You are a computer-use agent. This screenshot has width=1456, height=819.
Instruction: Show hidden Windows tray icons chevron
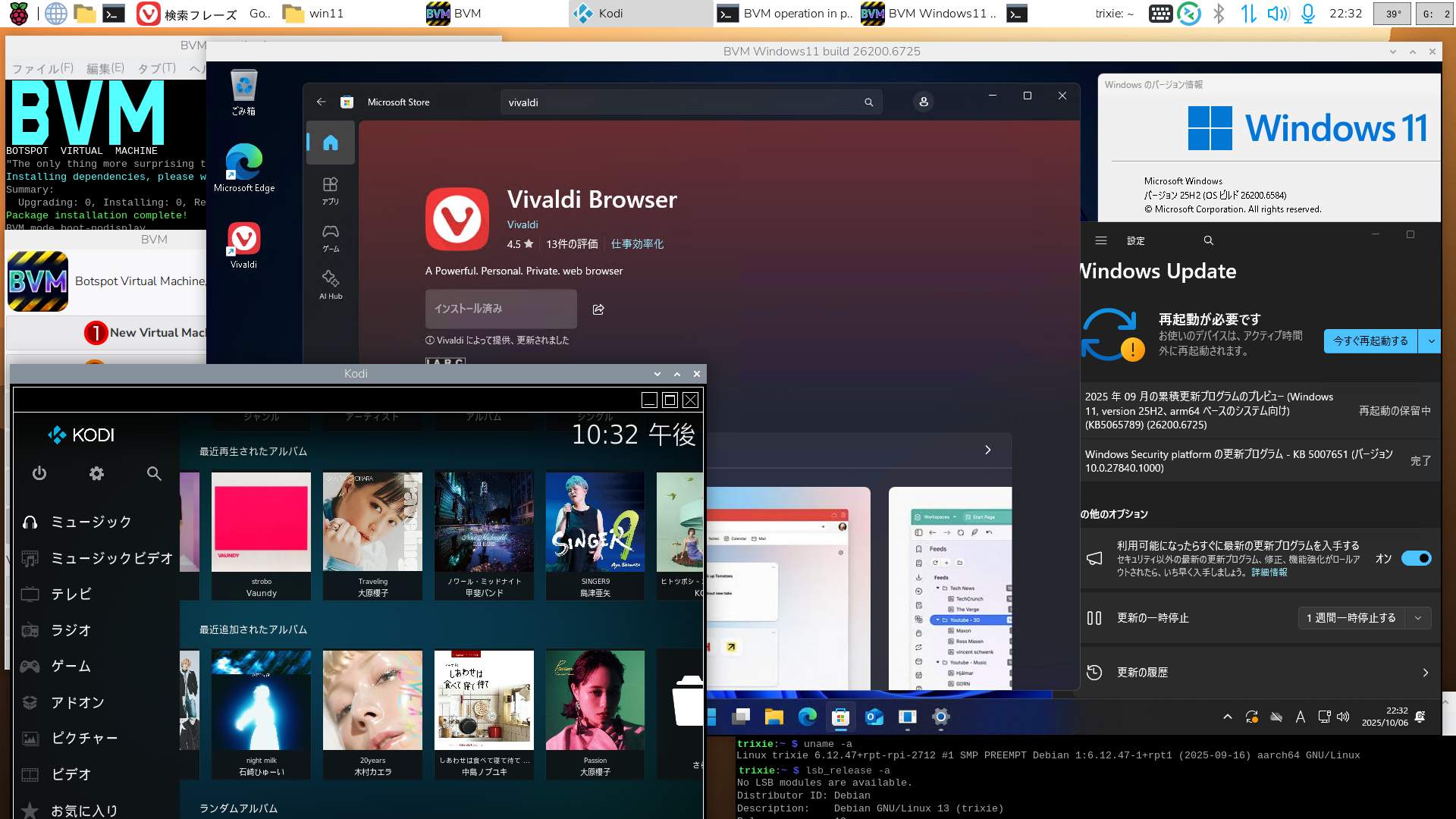pos(1227,717)
